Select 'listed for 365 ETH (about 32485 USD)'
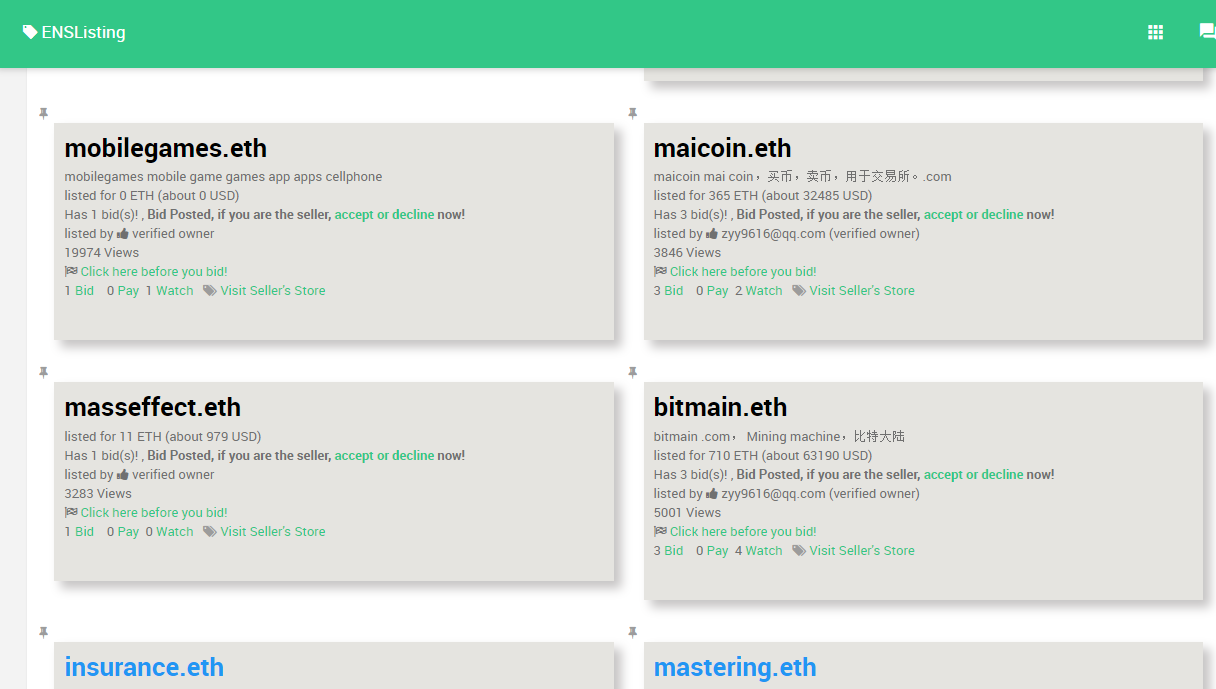1216x689 pixels. (x=763, y=195)
